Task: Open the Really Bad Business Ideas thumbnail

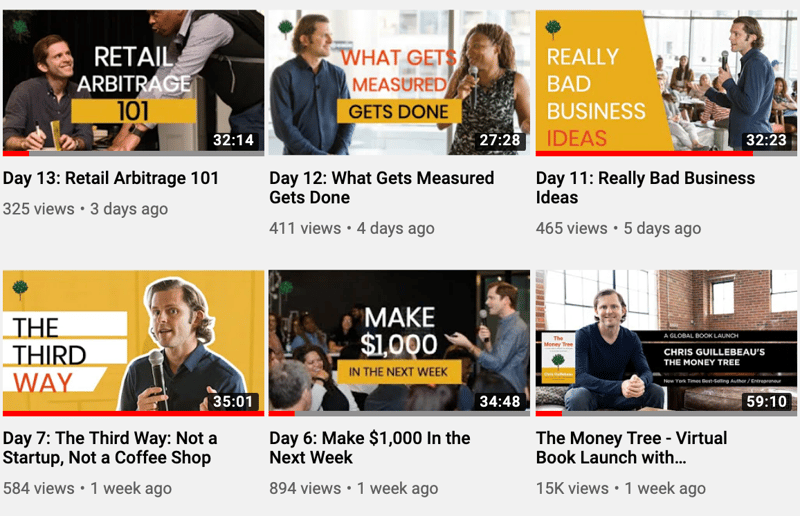Action: click(666, 82)
